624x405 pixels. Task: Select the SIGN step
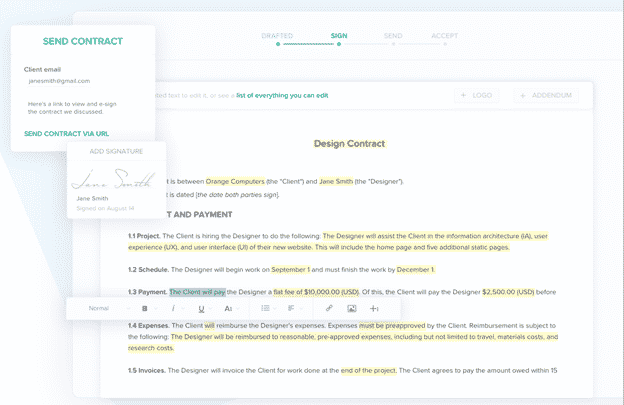339,36
